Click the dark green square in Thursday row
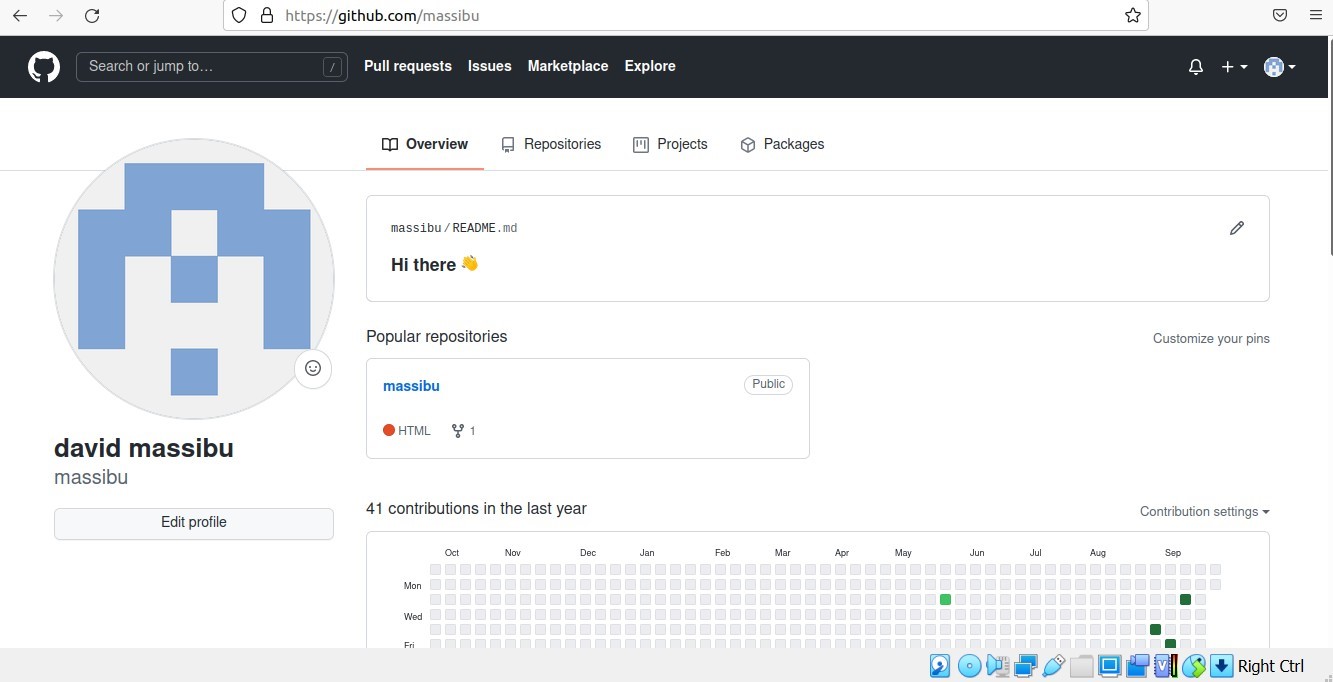The height and width of the screenshot is (682, 1333). coord(1155,629)
